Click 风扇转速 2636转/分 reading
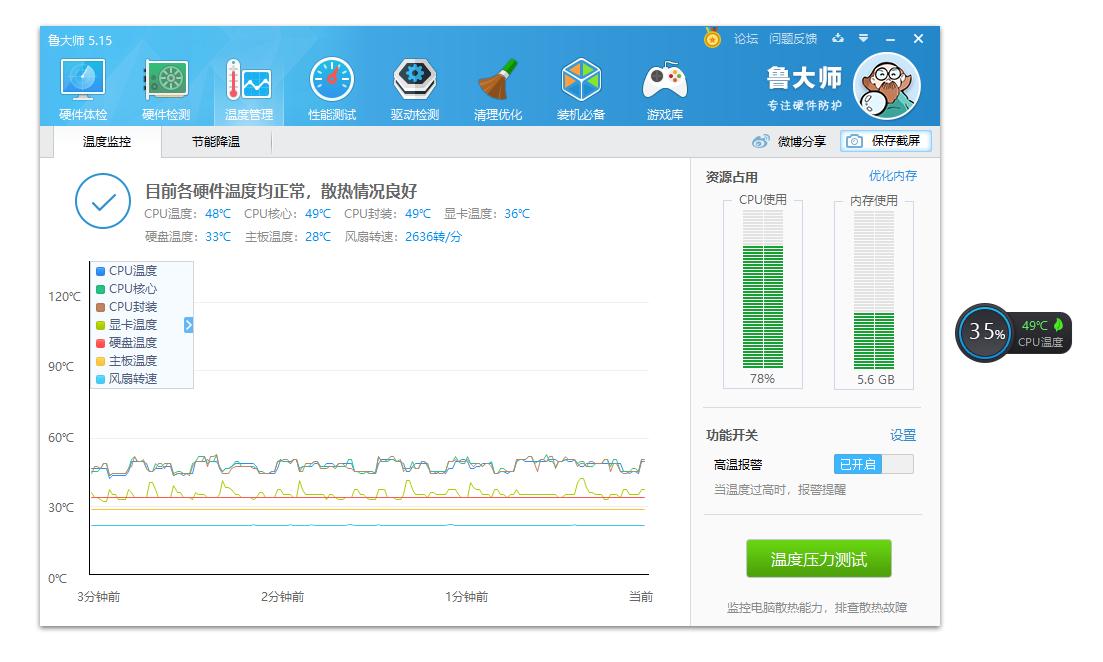Screen dimensions: 1103x662 click(x=403, y=237)
